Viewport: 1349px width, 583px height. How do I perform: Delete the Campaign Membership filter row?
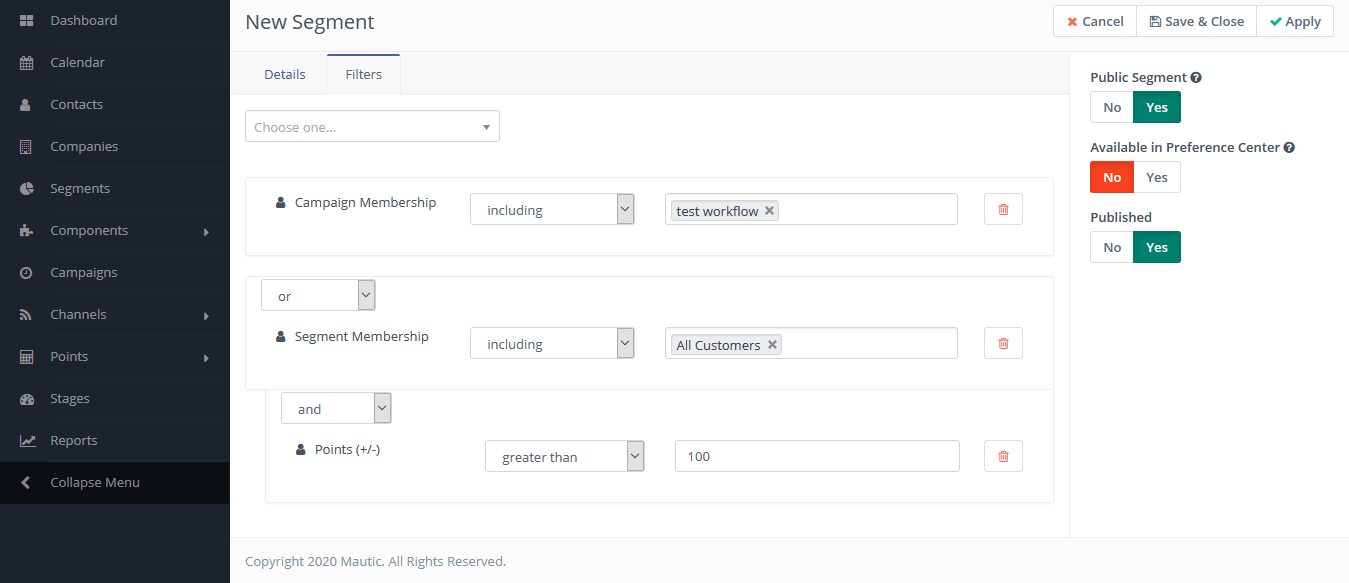(1003, 210)
